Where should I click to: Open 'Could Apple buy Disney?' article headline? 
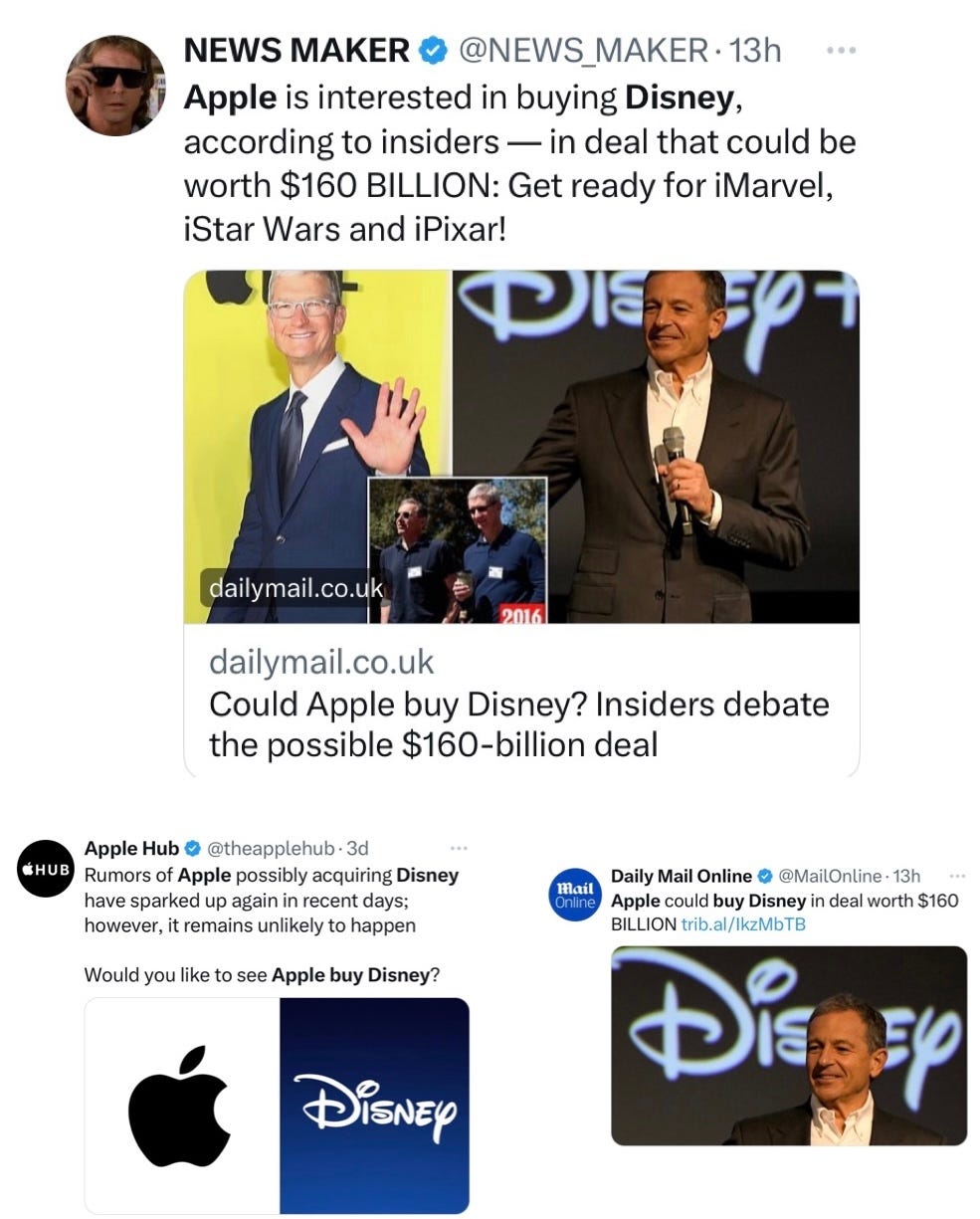[518, 723]
